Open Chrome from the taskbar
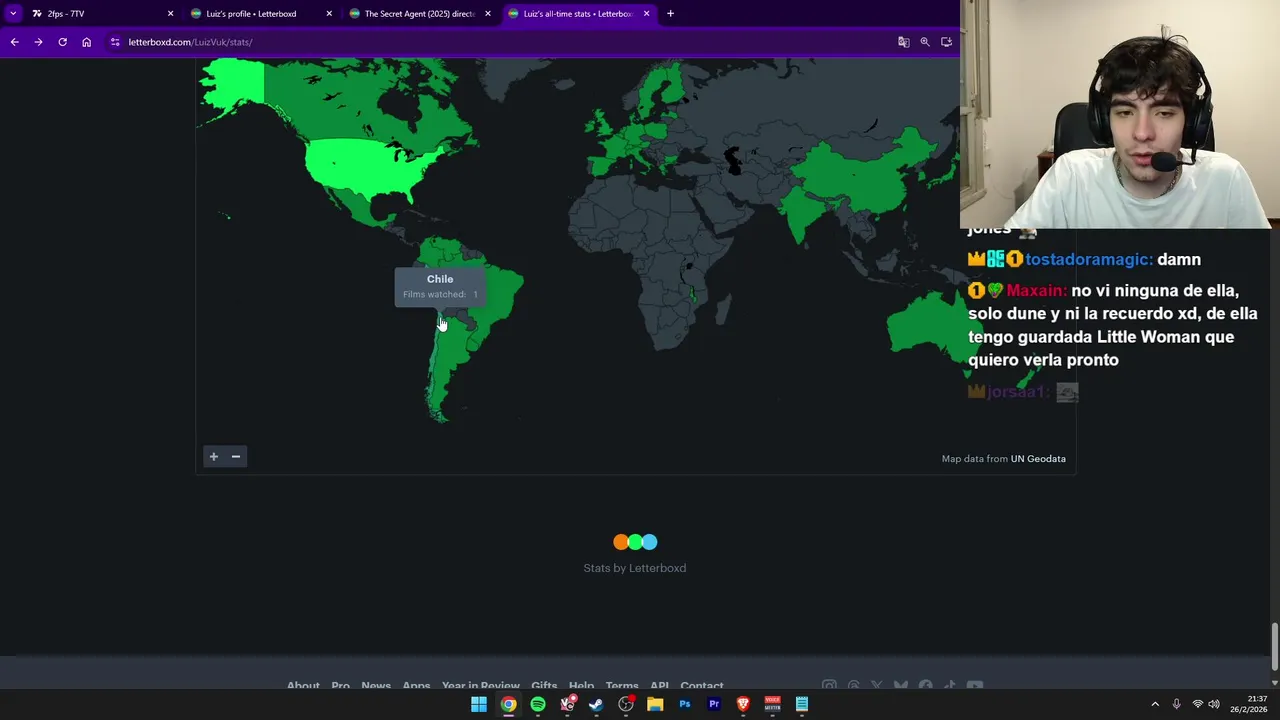The image size is (1280, 720). (x=508, y=704)
